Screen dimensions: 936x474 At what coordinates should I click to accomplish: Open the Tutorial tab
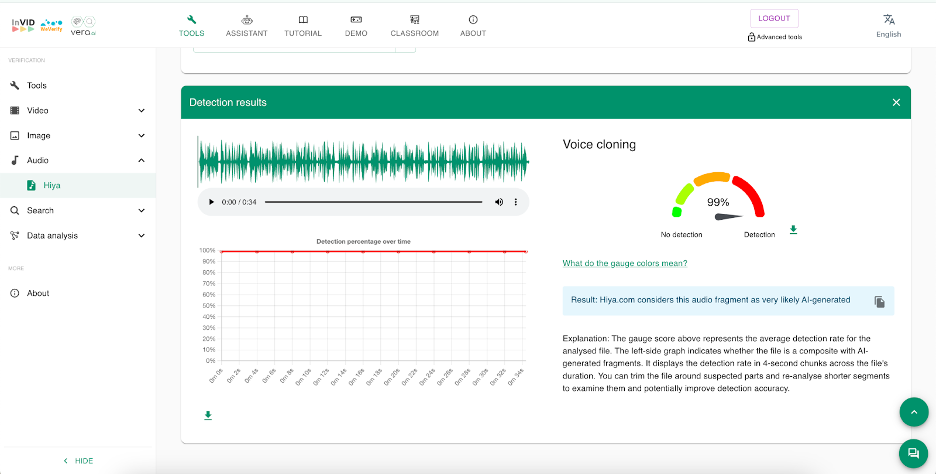pos(303,26)
